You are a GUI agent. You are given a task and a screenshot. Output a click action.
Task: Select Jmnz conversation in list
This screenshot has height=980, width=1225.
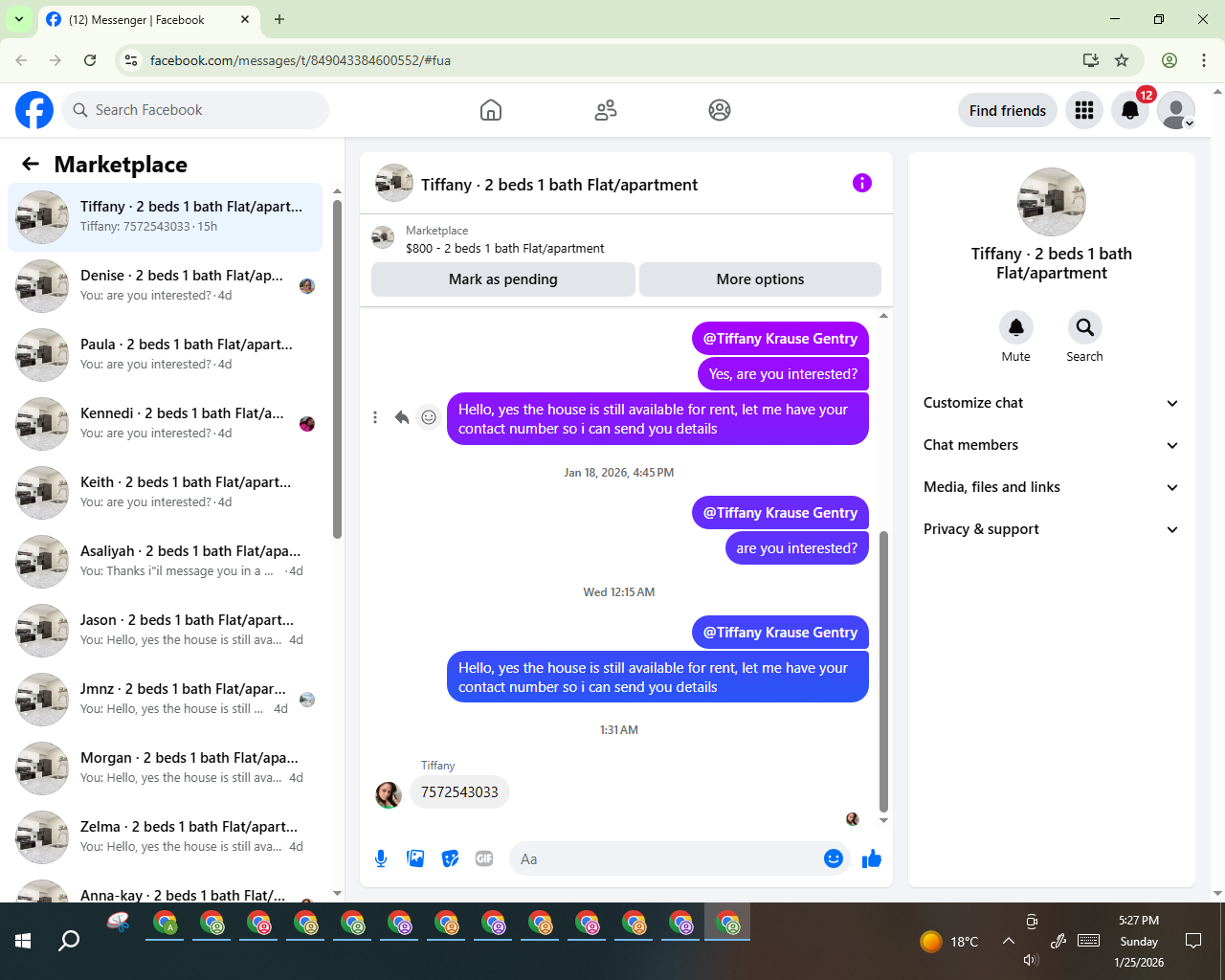coord(165,700)
